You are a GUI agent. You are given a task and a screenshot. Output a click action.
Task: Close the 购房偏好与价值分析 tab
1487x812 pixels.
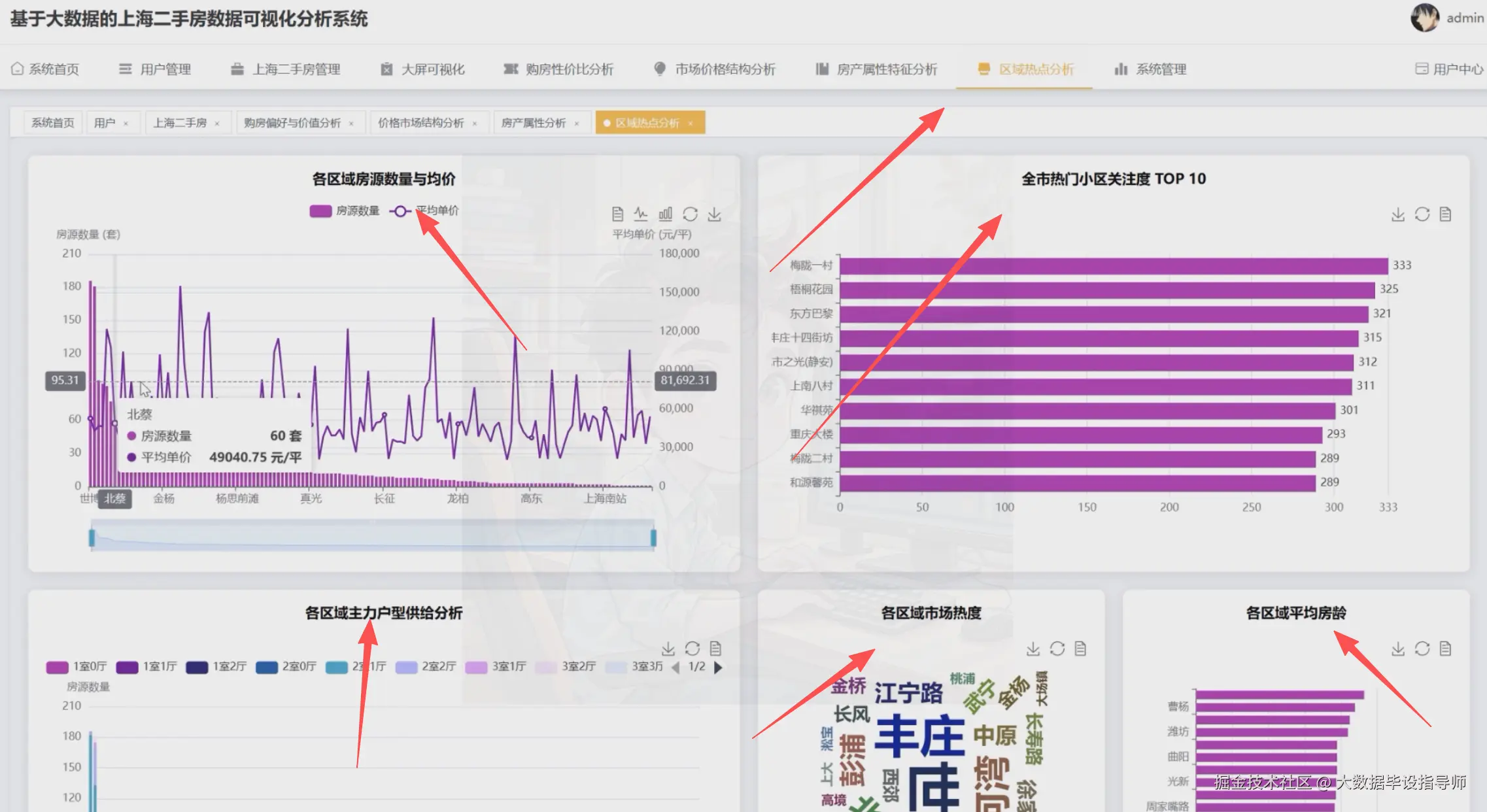351,124
